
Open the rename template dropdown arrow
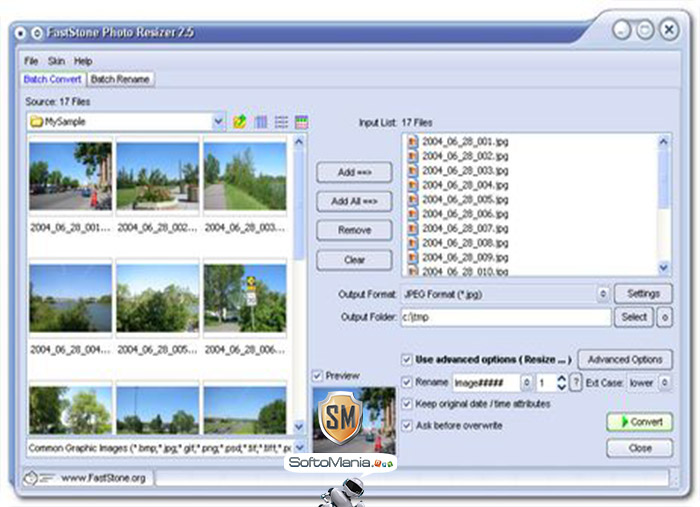(x=527, y=382)
